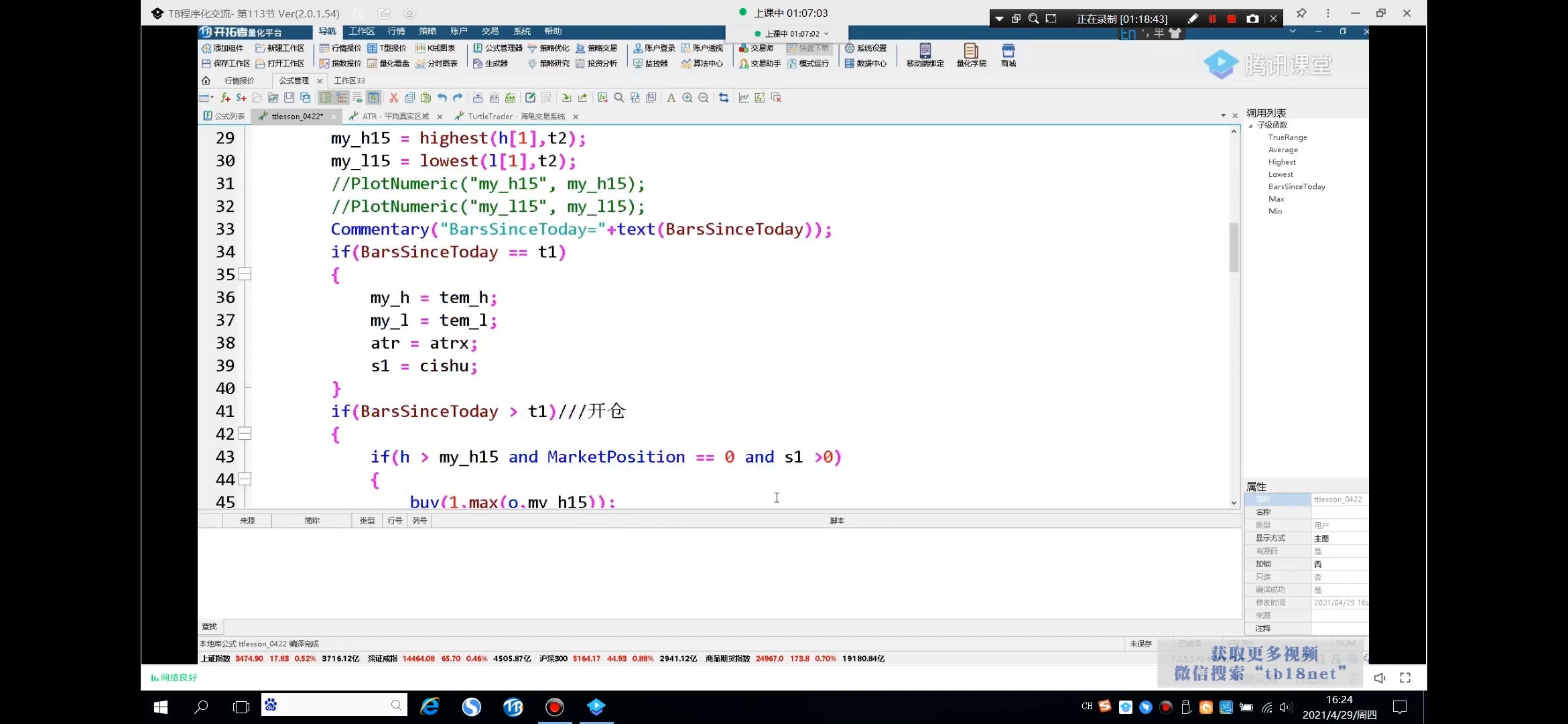Viewport: 1568px width, 724px height.
Task: Click the cut scissors icon
Action: coord(393,98)
